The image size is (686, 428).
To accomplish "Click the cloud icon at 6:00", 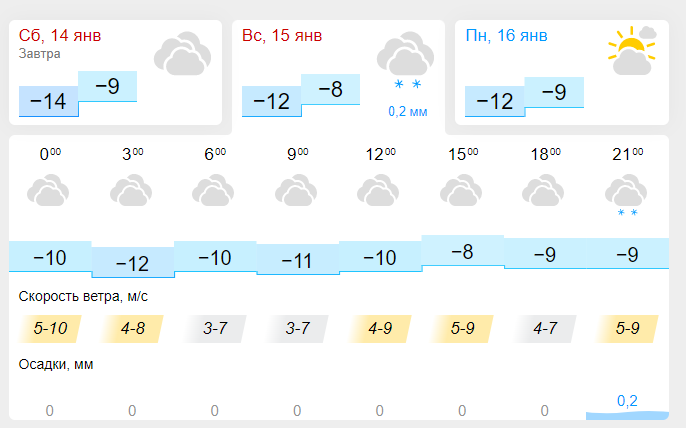I will [213, 190].
